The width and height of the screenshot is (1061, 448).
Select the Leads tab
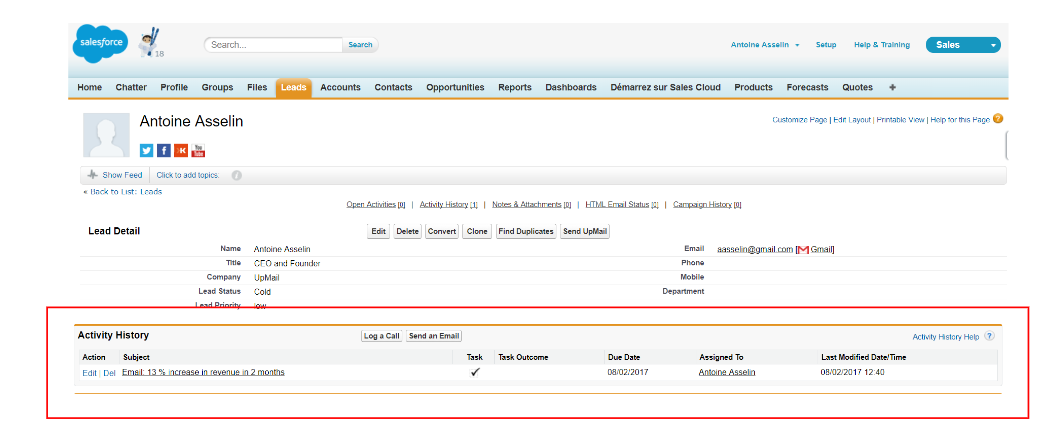(294, 88)
